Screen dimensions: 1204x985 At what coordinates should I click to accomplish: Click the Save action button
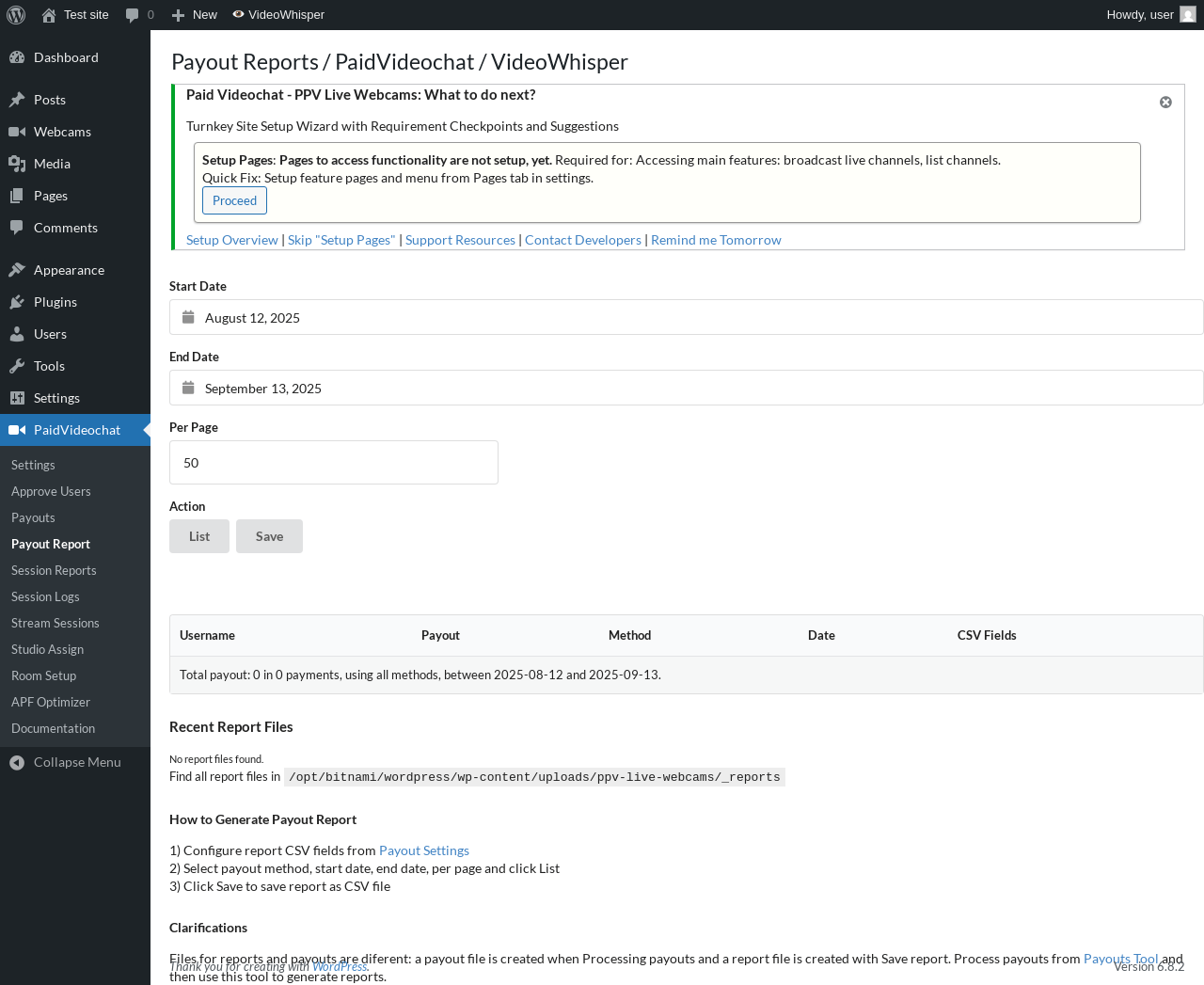269,536
